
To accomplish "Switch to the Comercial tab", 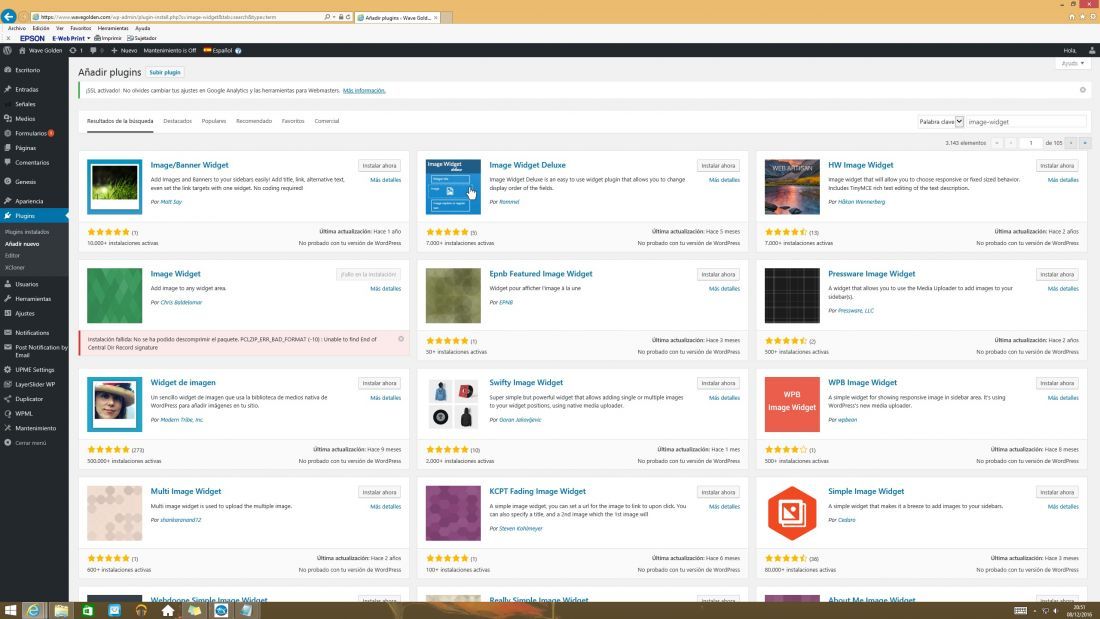I will pyautogui.click(x=327, y=121).
